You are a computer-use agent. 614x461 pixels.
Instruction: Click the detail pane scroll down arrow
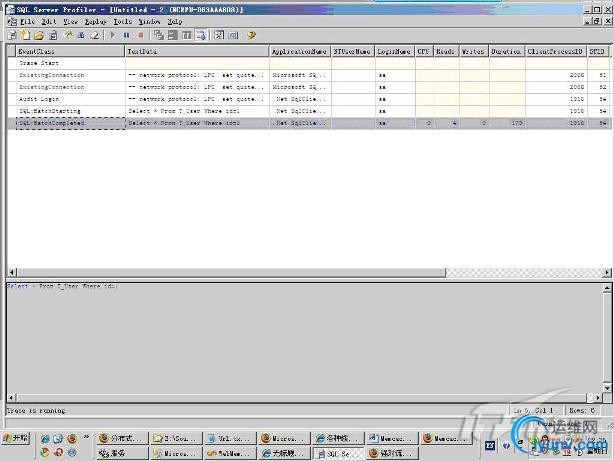click(x=607, y=388)
